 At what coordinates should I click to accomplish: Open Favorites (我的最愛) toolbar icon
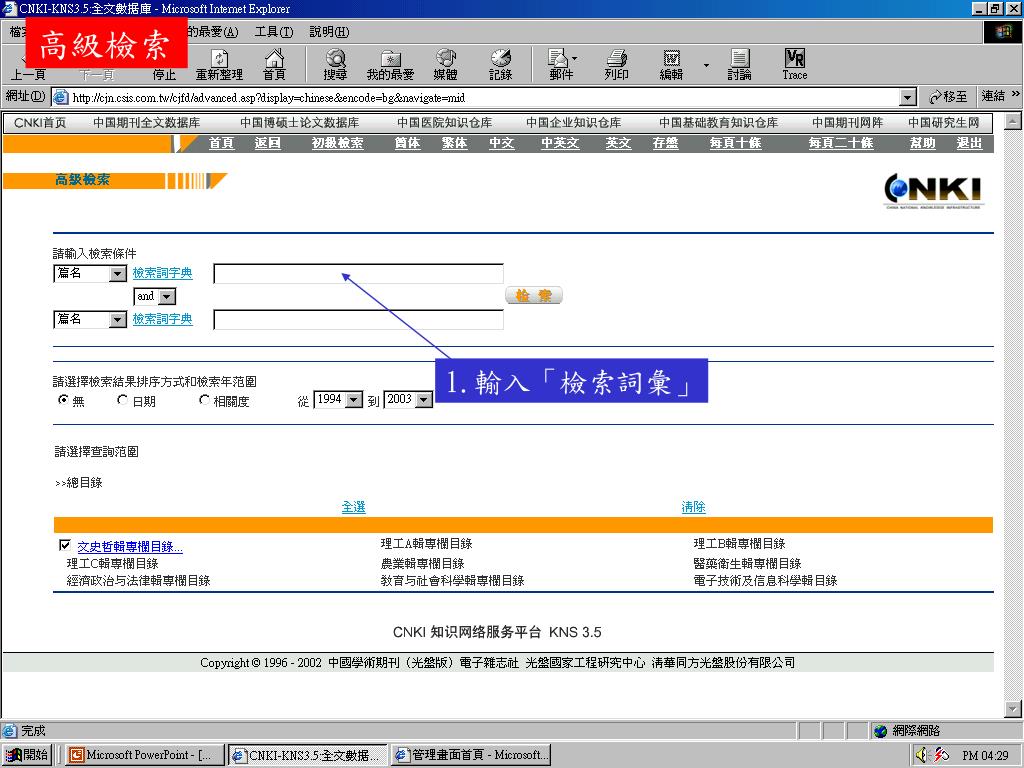pos(391,65)
